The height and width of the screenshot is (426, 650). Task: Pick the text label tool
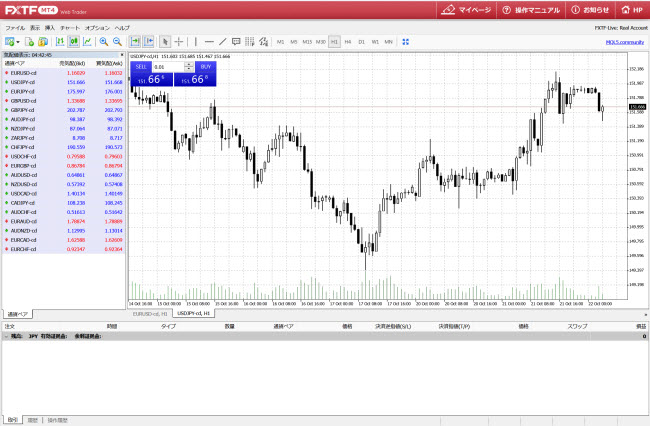(x=236, y=42)
